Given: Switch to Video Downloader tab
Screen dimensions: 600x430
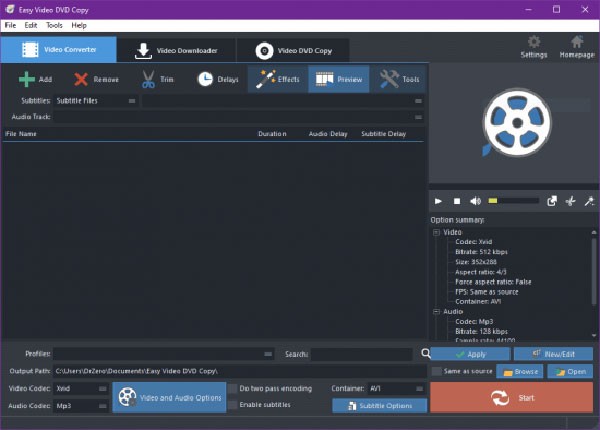Looking at the screenshot, I should click(176, 50).
